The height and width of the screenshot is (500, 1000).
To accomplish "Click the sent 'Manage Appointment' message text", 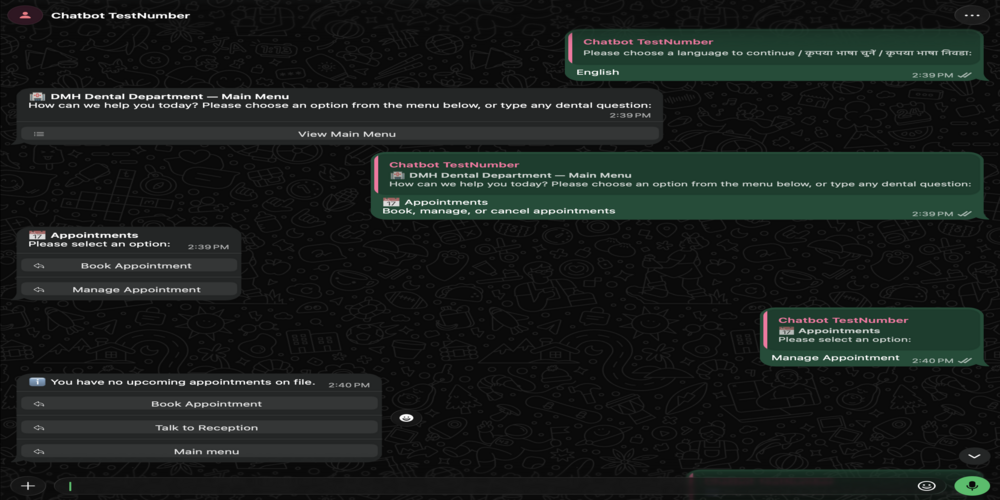I will (x=835, y=358).
